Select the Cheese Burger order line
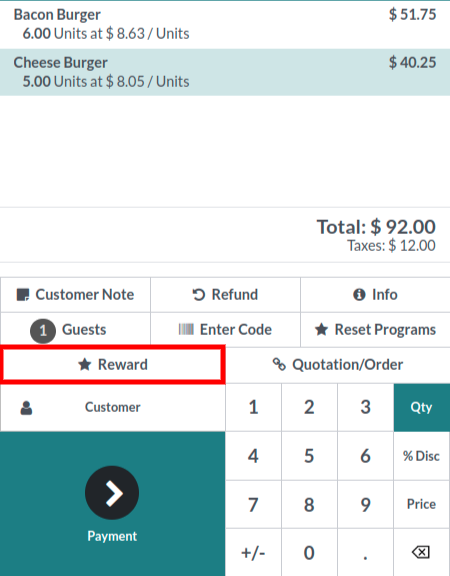Screen dimensions: 450x576 tap(225, 72)
